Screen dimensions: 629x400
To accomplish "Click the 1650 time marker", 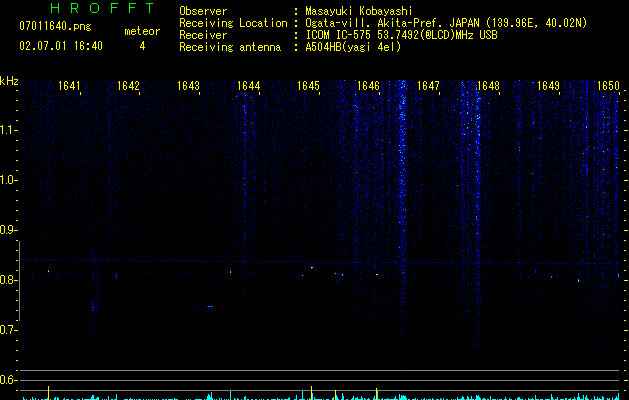I will tap(609, 86).
